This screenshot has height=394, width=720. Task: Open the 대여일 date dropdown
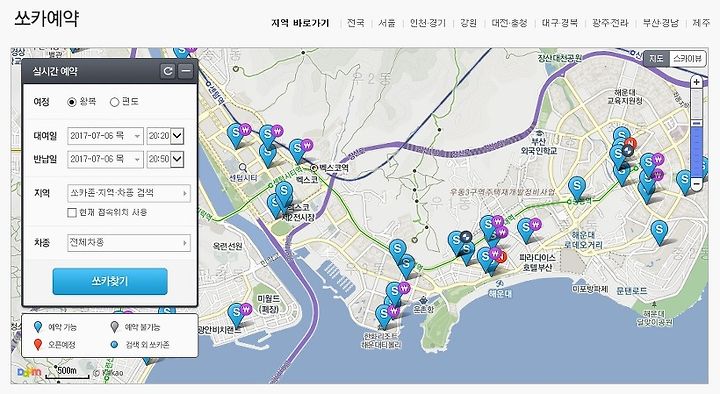105,135
